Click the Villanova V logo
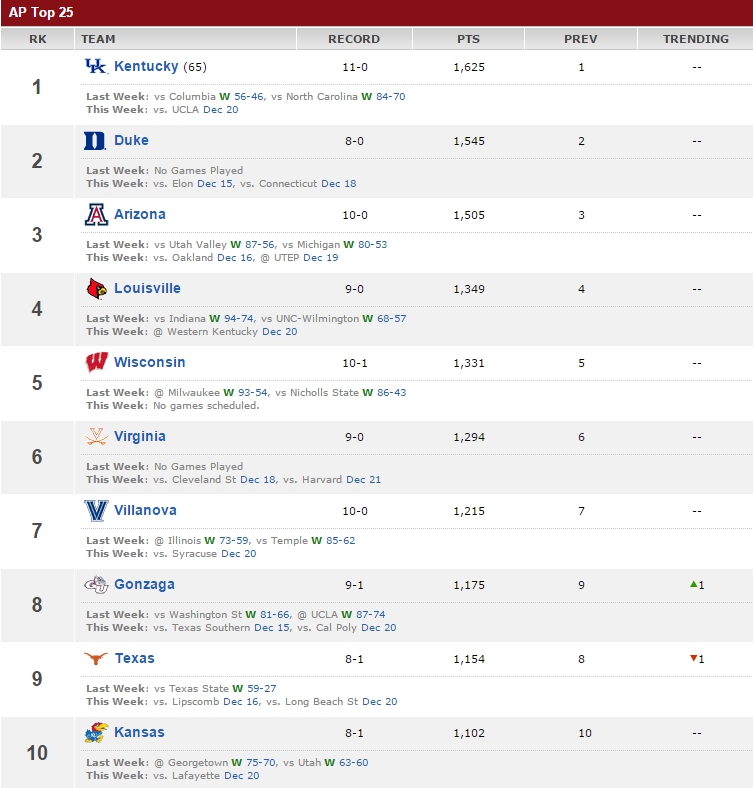The height and width of the screenshot is (788, 753). [96, 511]
